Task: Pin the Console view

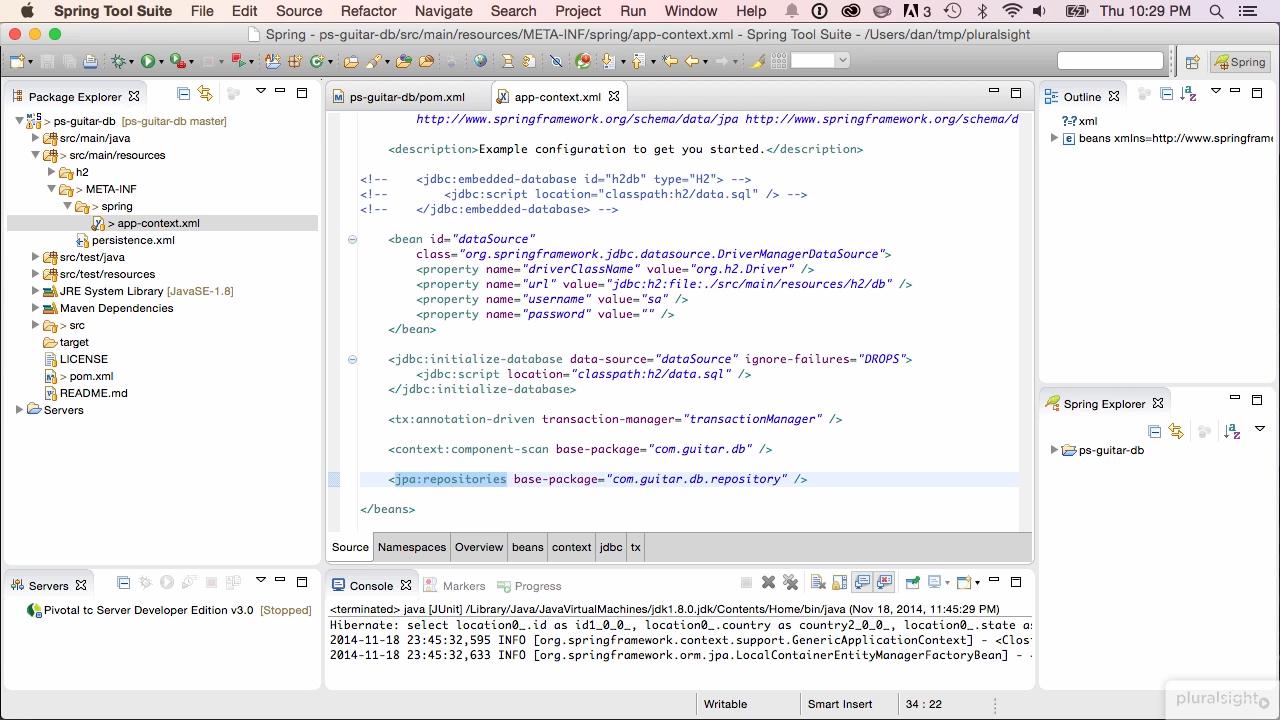Action: (912, 582)
